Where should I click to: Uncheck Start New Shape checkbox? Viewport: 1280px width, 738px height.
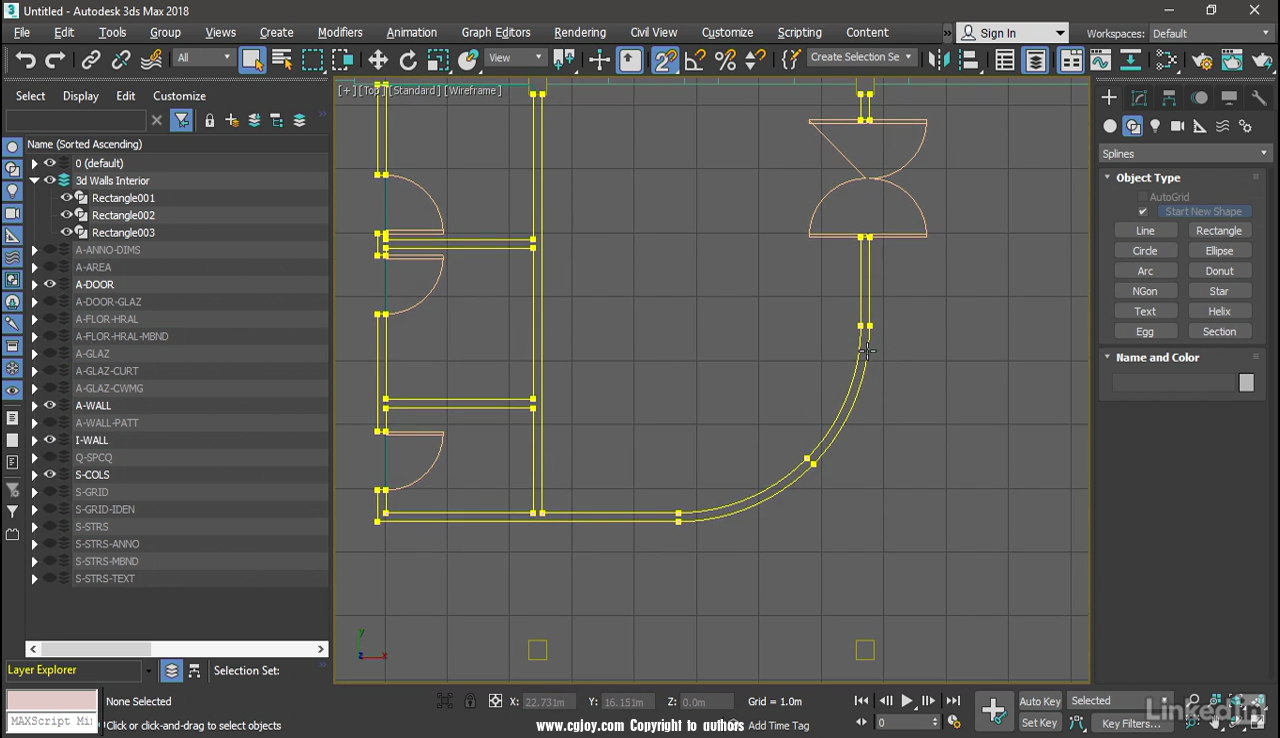(x=1143, y=212)
